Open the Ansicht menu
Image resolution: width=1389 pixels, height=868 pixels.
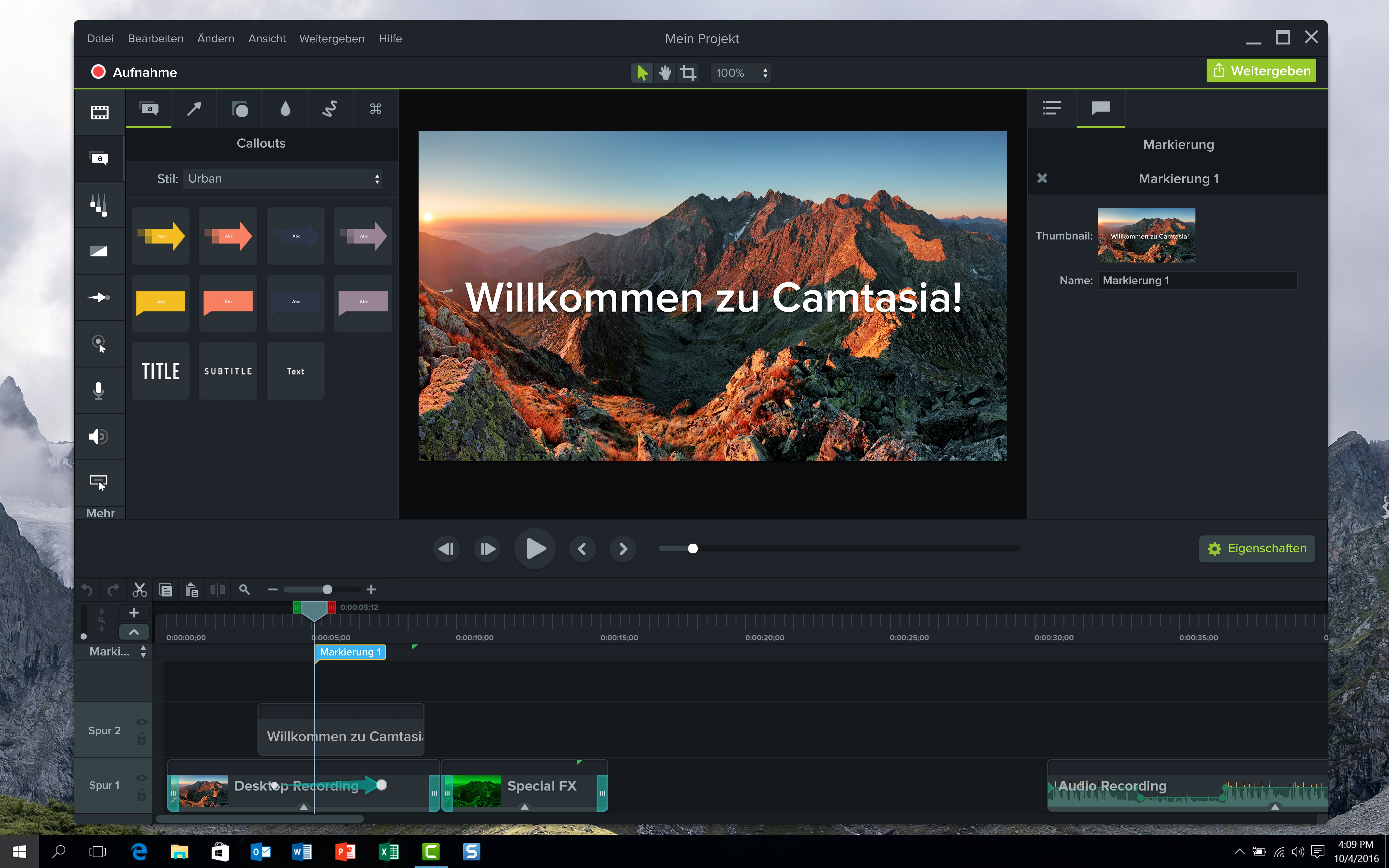[267, 38]
